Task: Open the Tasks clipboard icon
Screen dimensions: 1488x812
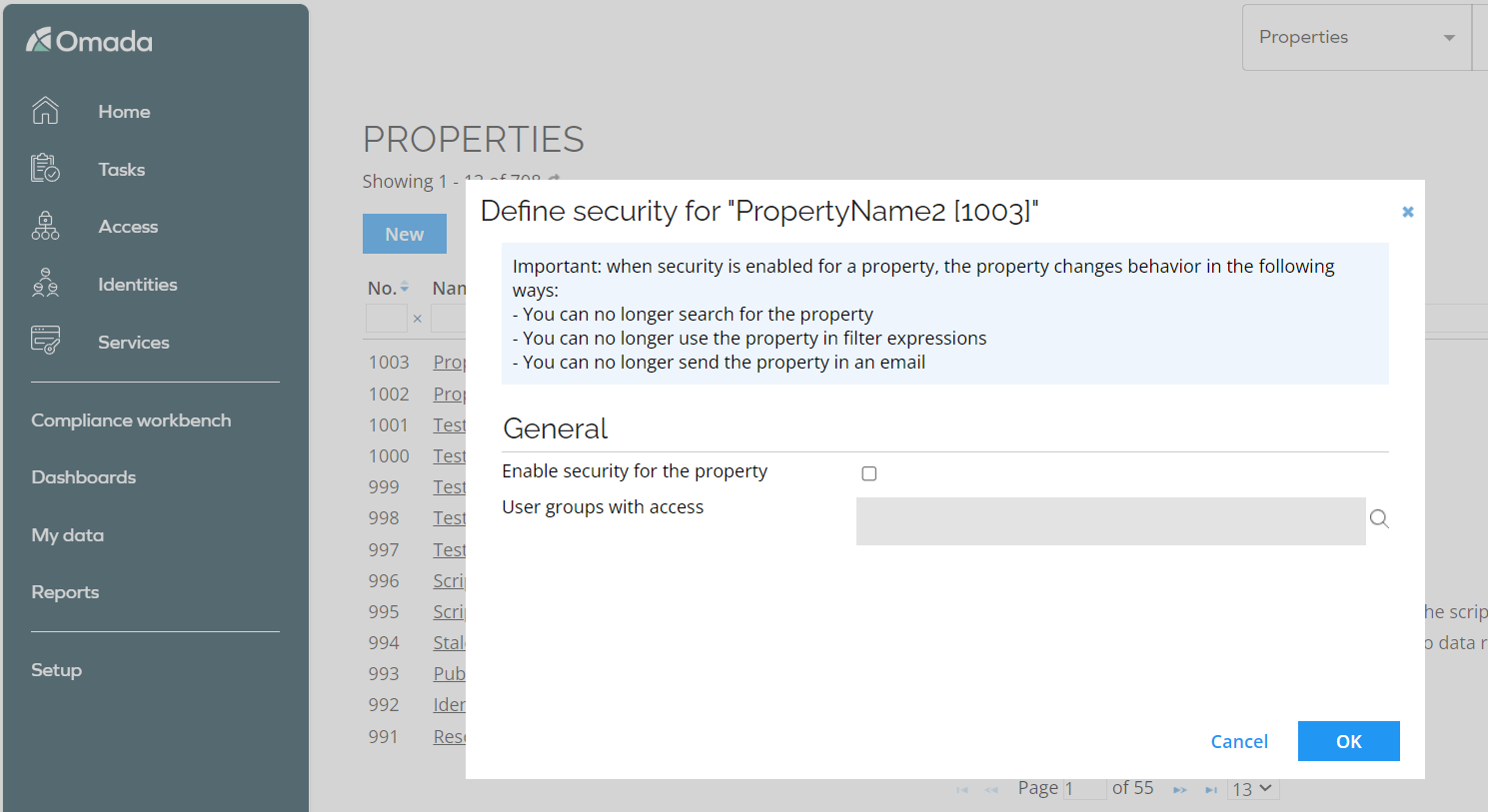Action: click(x=45, y=168)
